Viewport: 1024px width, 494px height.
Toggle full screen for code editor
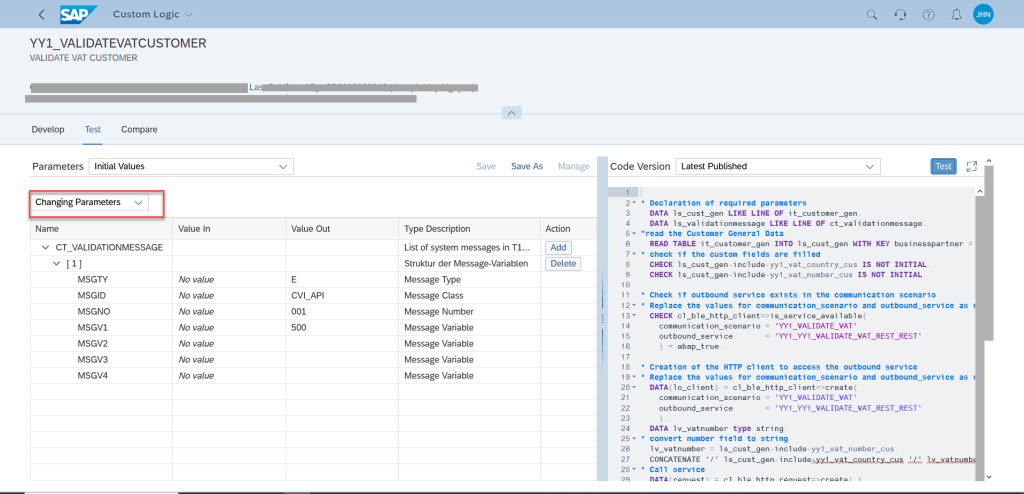[971, 166]
